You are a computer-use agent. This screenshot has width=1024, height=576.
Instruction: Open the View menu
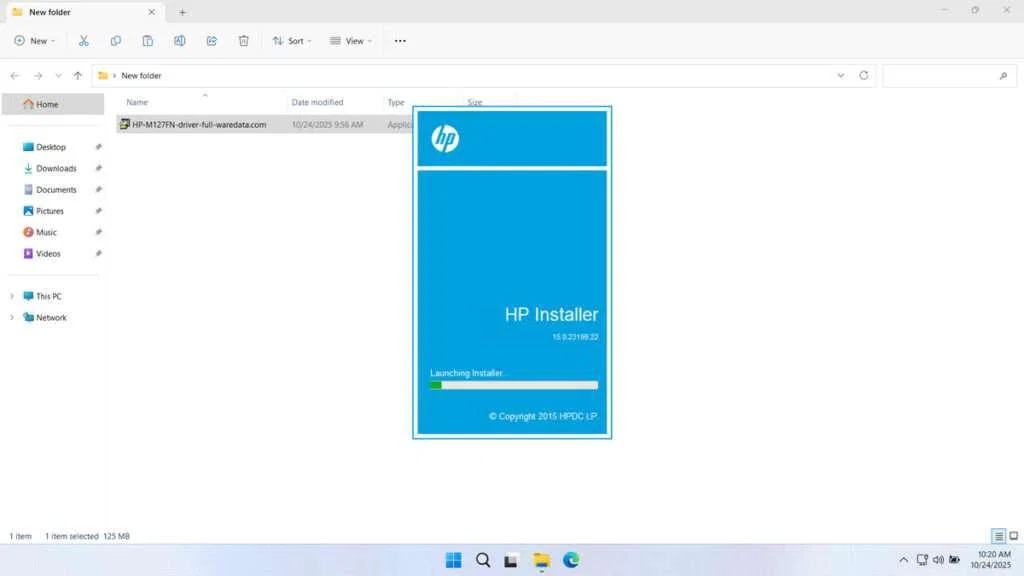(x=351, y=40)
